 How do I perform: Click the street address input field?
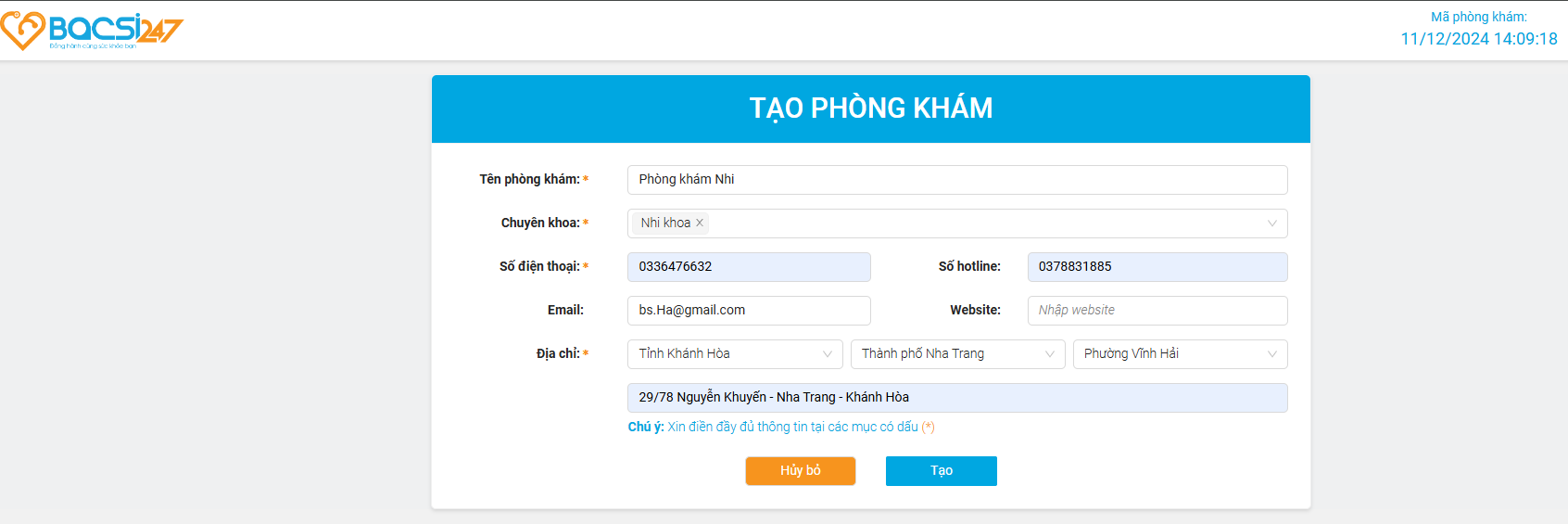[x=957, y=398]
